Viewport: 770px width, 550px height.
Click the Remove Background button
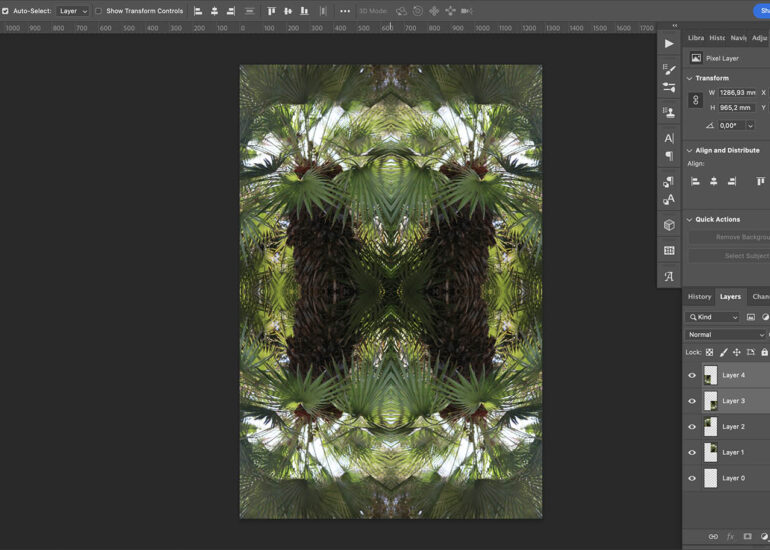point(729,237)
